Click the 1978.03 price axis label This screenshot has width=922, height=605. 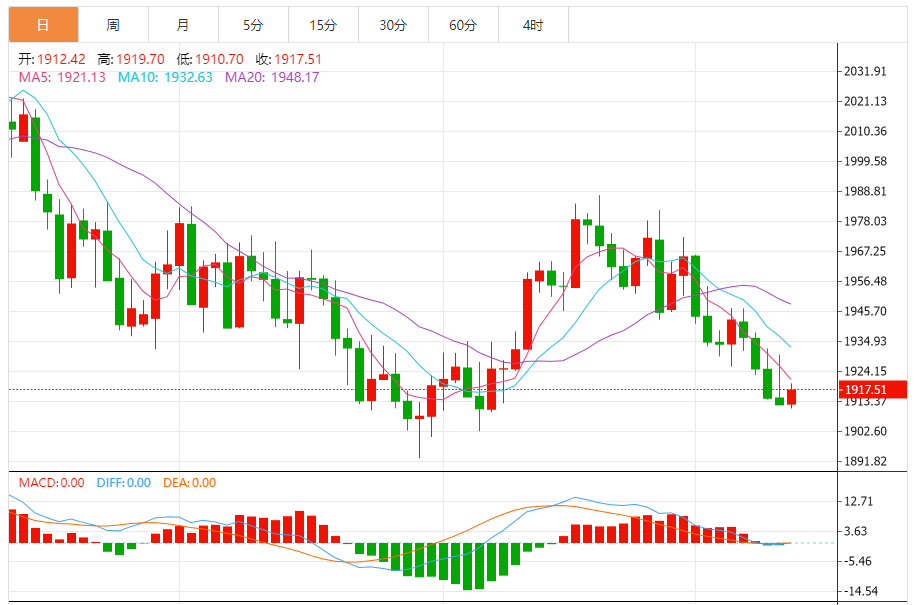865,221
